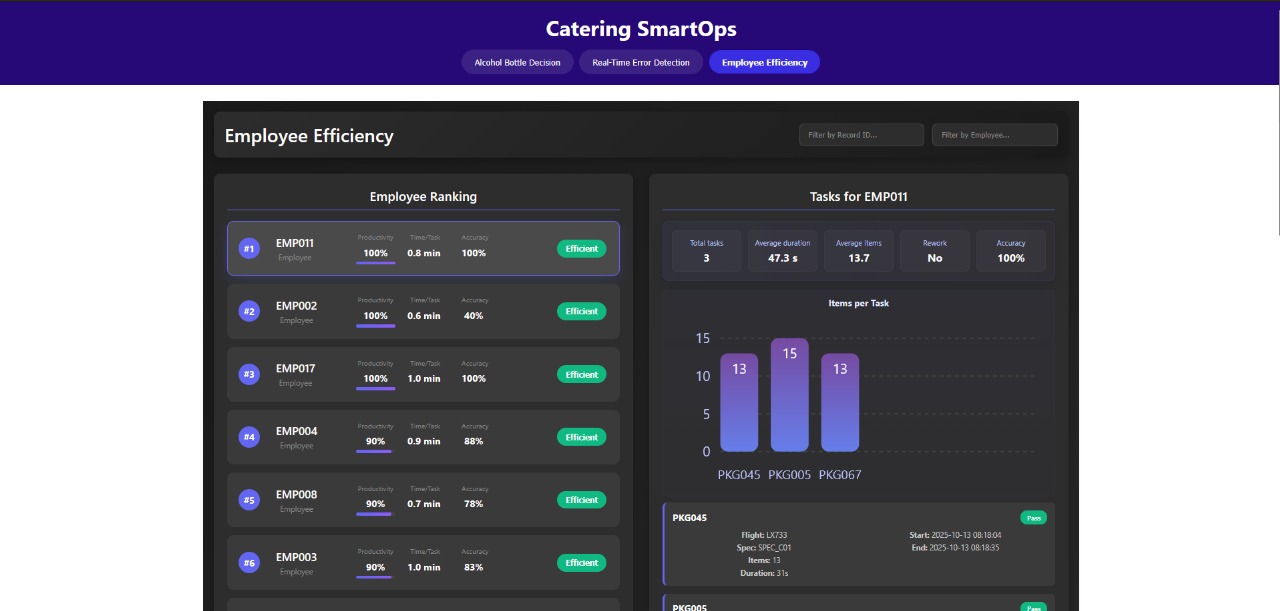Select employee EMP017 in ranking

click(423, 374)
